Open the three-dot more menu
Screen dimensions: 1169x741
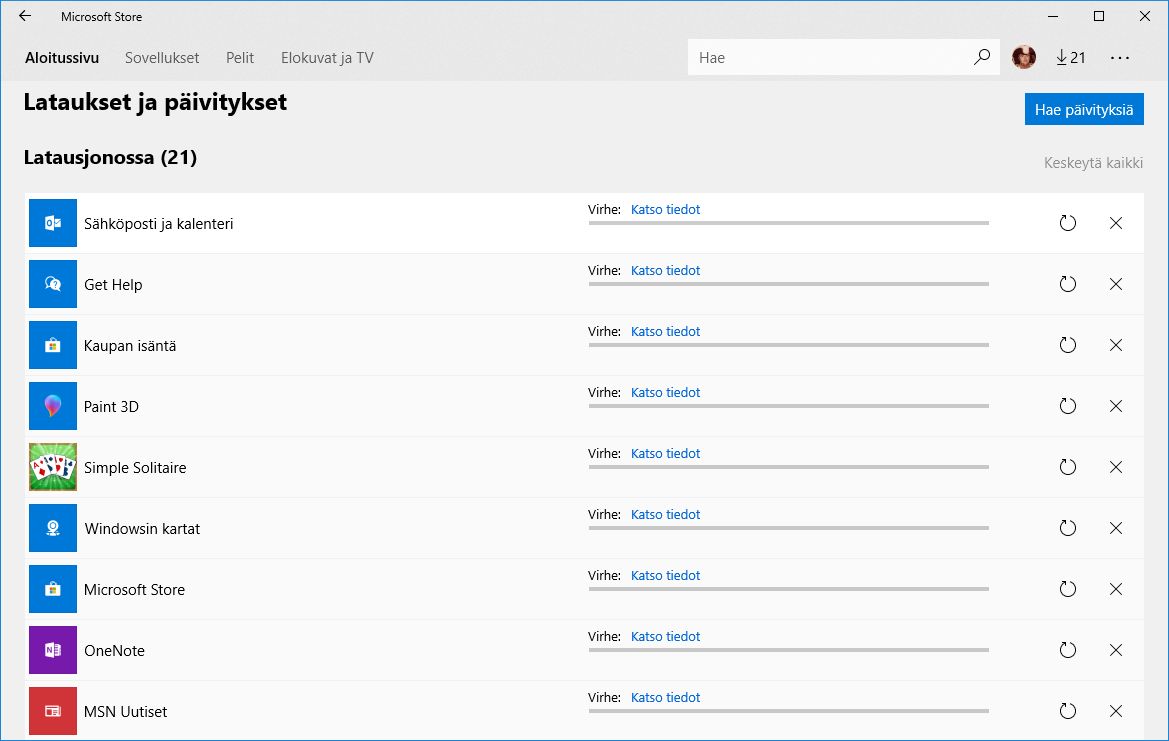click(x=1120, y=57)
